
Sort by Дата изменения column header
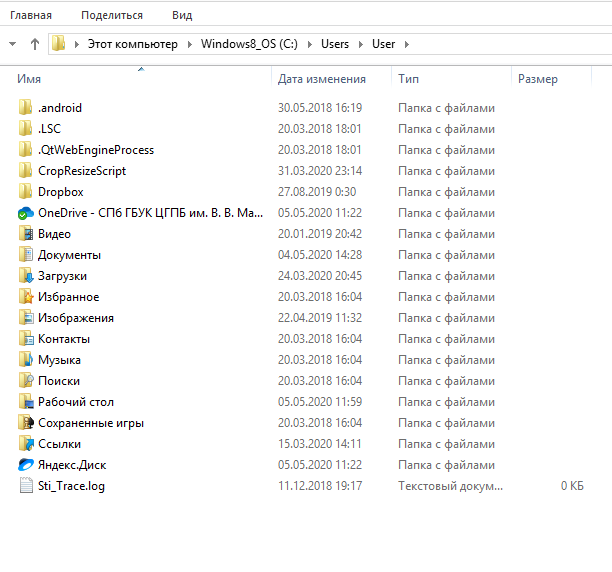click(x=322, y=79)
